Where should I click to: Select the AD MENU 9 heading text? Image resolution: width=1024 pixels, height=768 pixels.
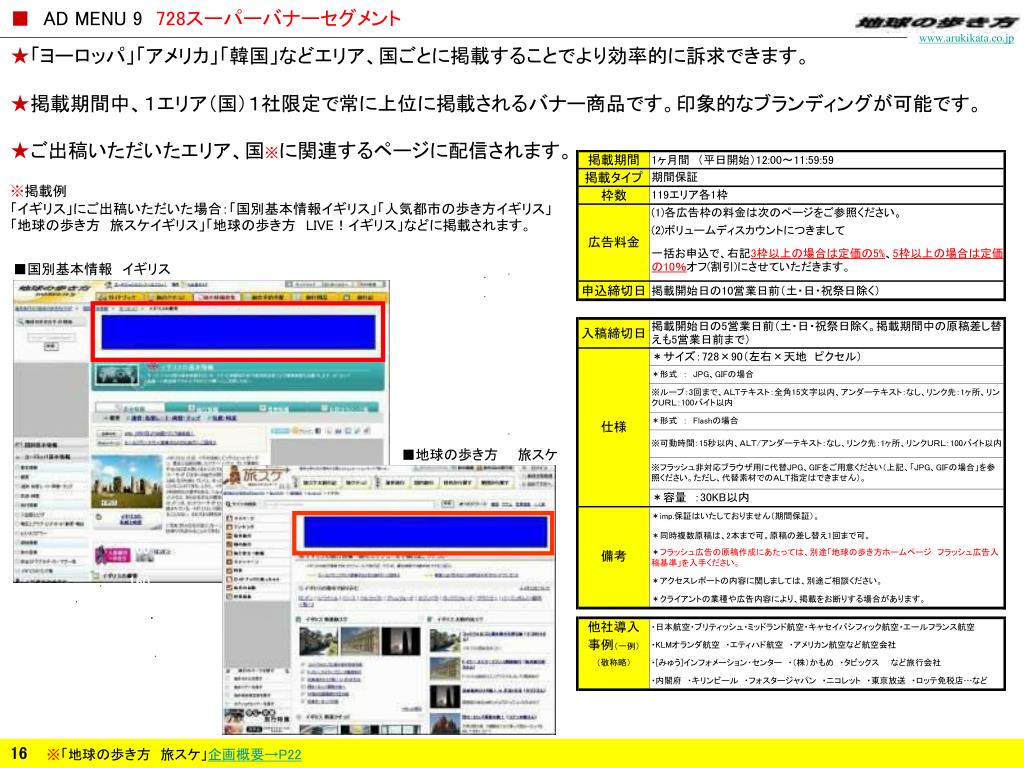[x=93, y=18]
